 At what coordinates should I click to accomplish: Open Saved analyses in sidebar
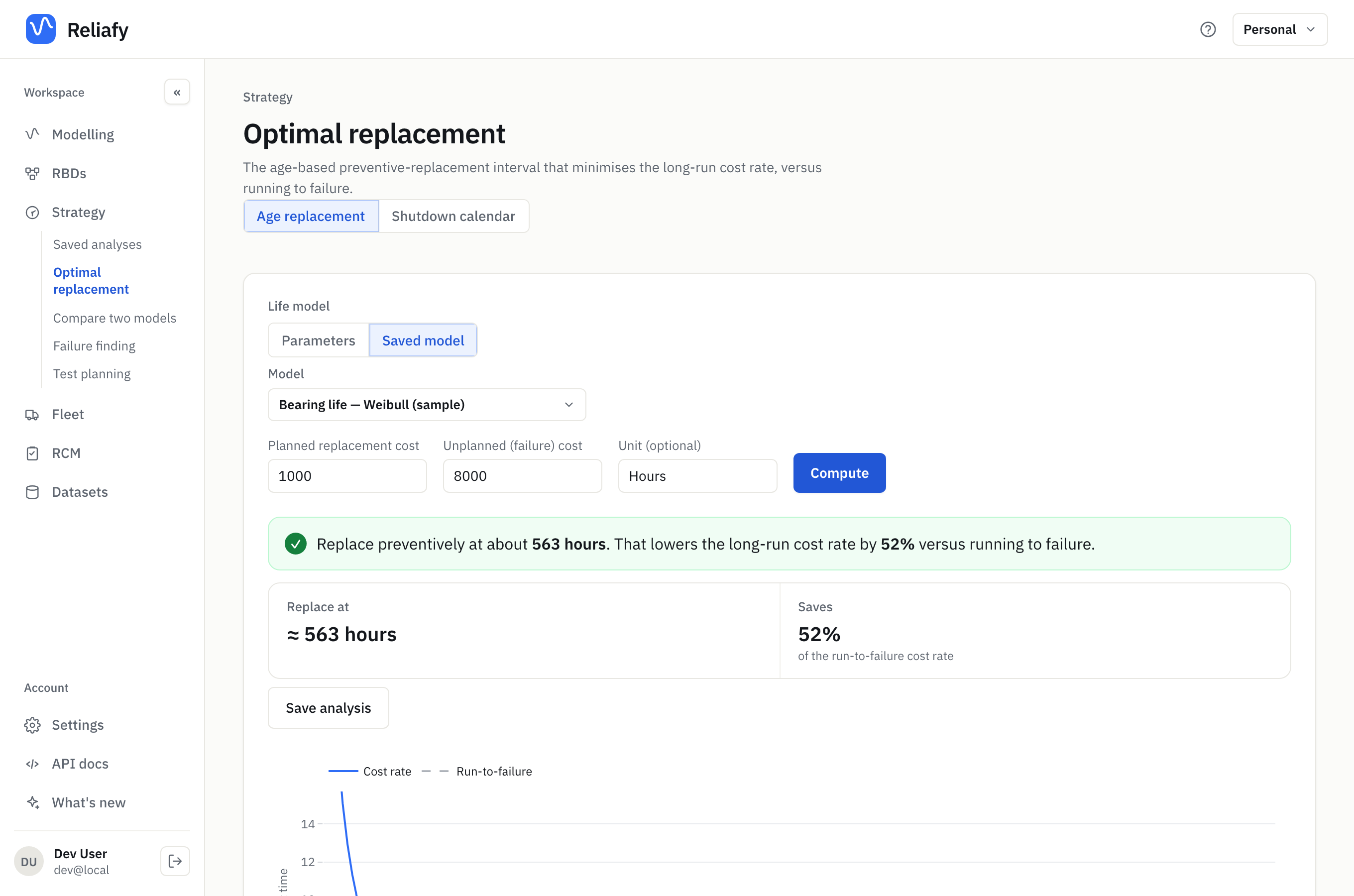click(x=97, y=244)
